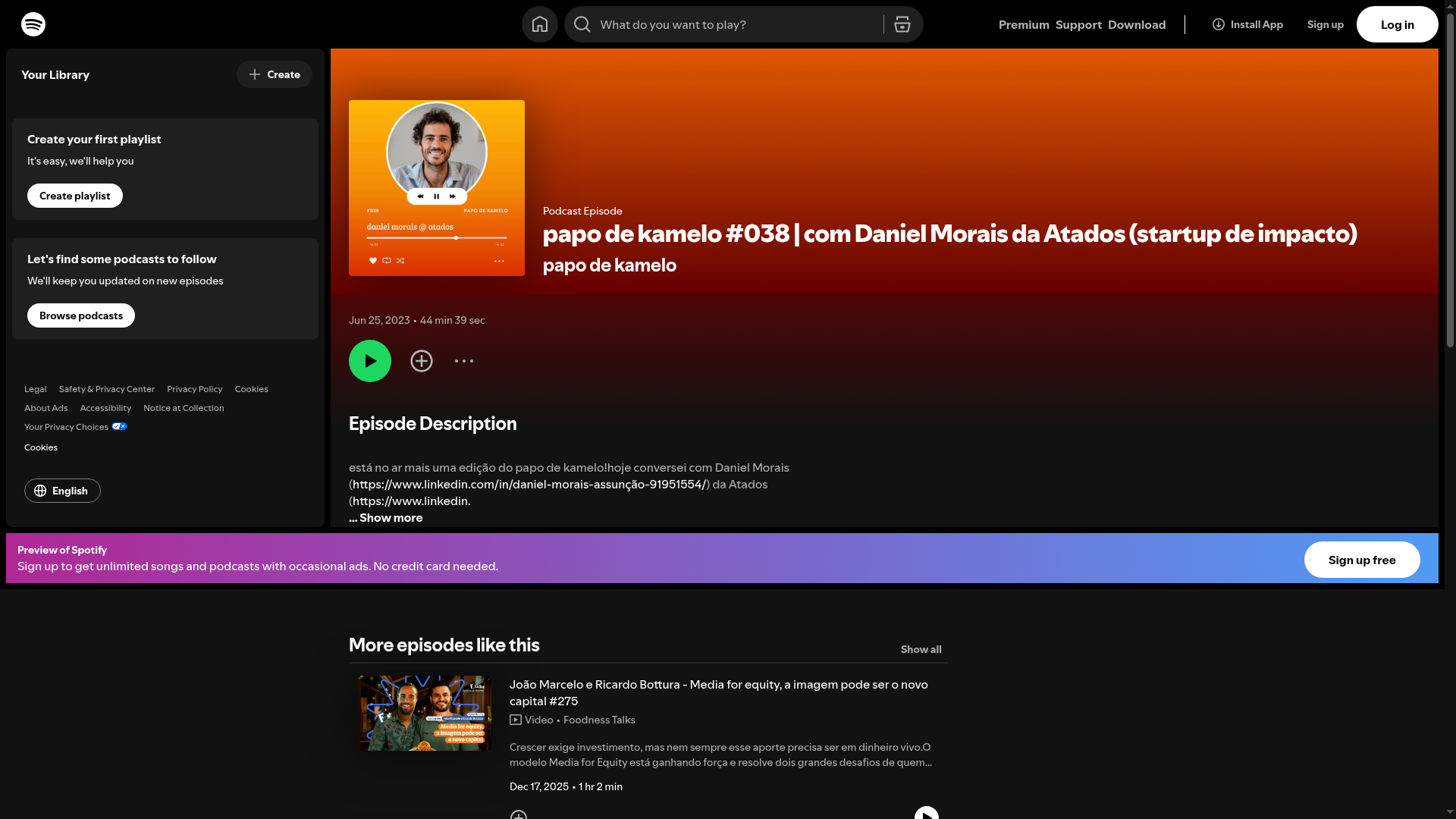Open Privacy Policy link
This screenshot has height=819, width=1456.
(195, 389)
